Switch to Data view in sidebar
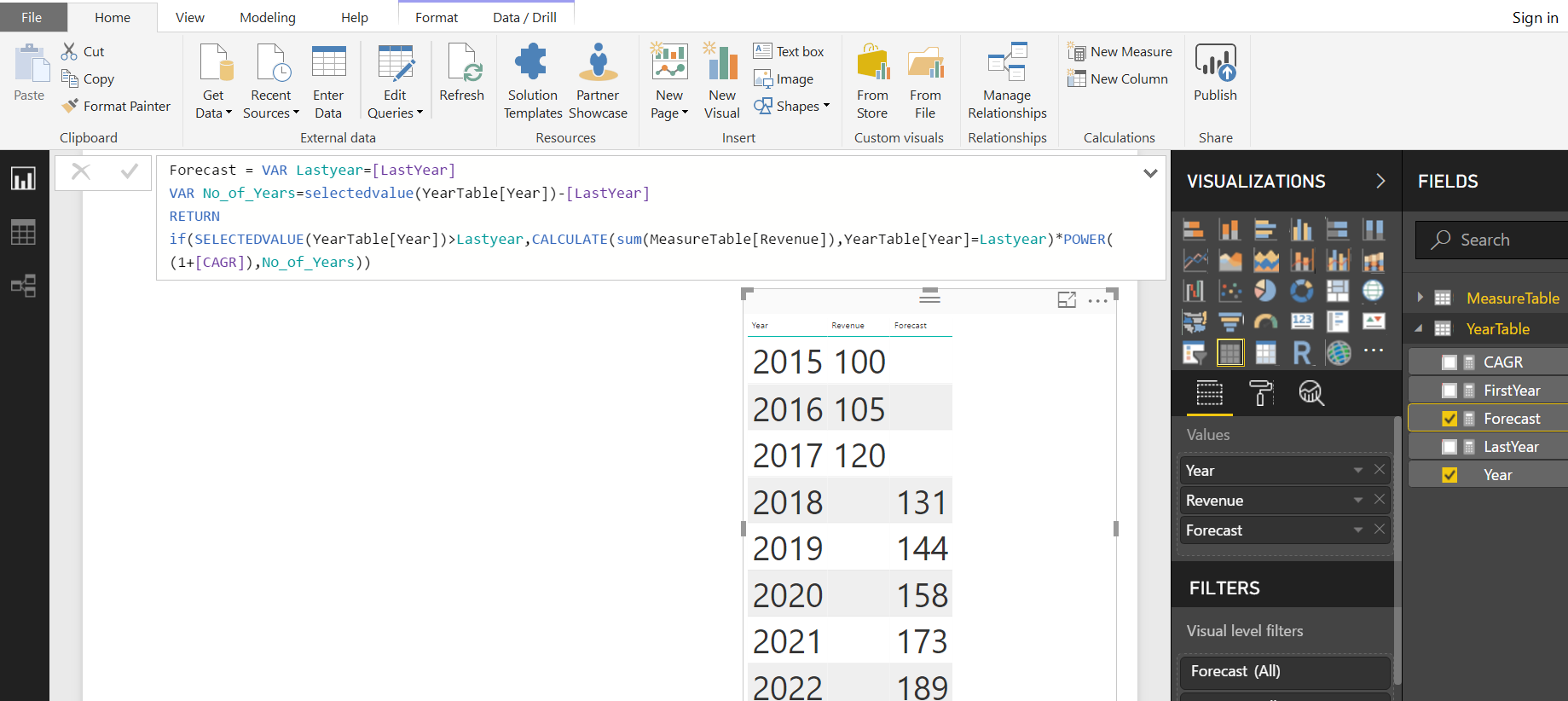 tap(23, 232)
